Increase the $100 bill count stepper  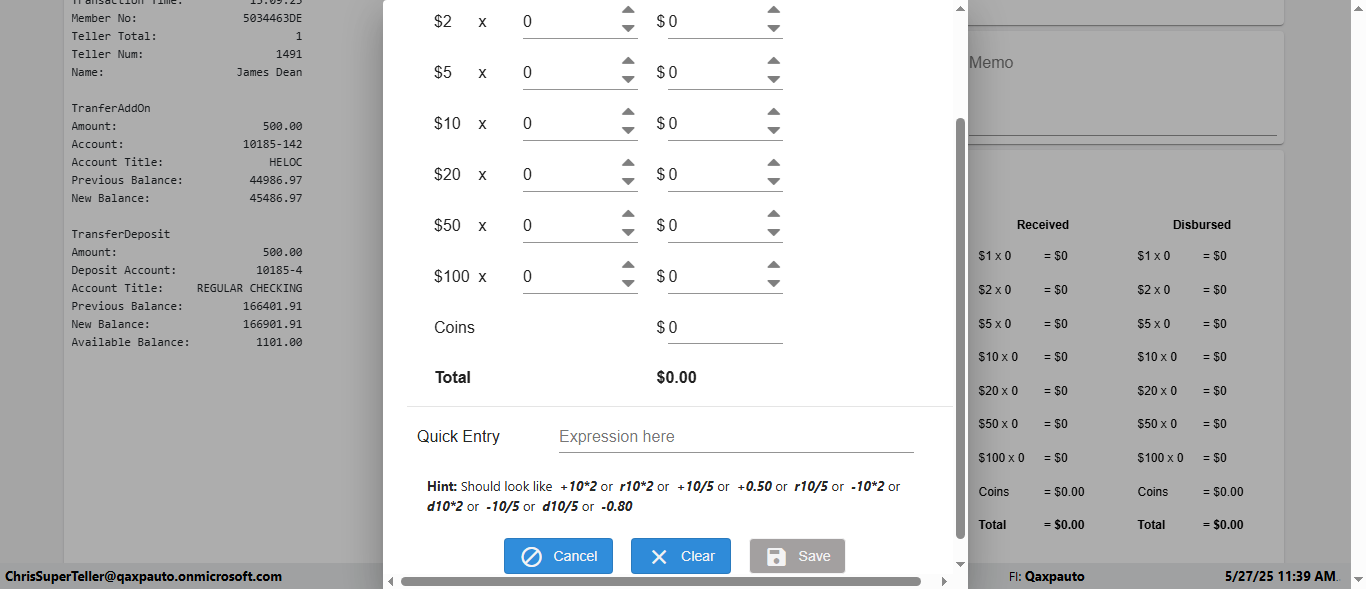[x=628, y=265]
